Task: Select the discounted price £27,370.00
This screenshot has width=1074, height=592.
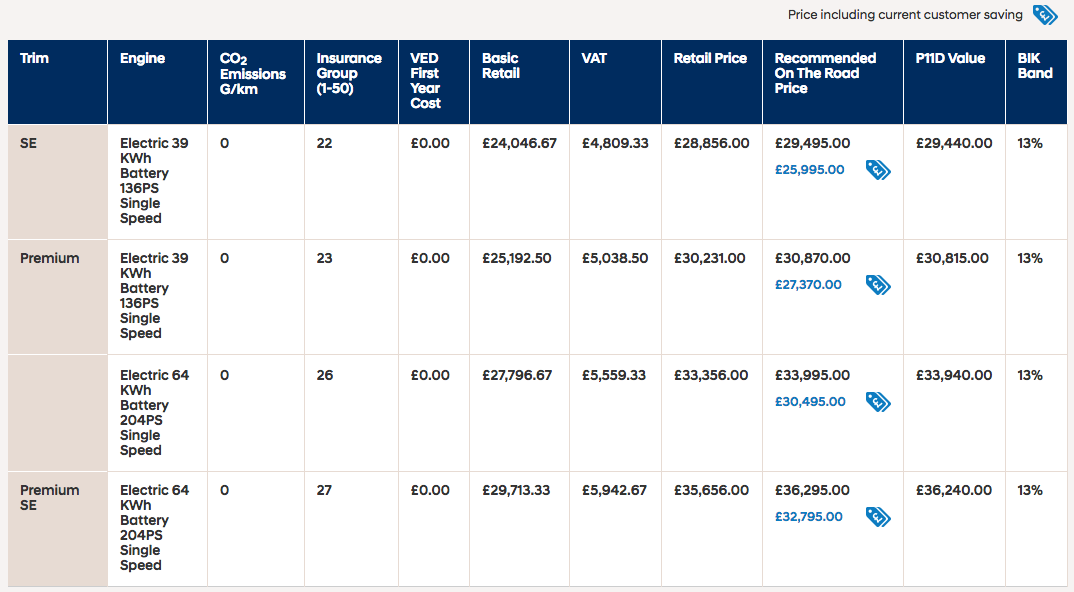Action: [808, 285]
